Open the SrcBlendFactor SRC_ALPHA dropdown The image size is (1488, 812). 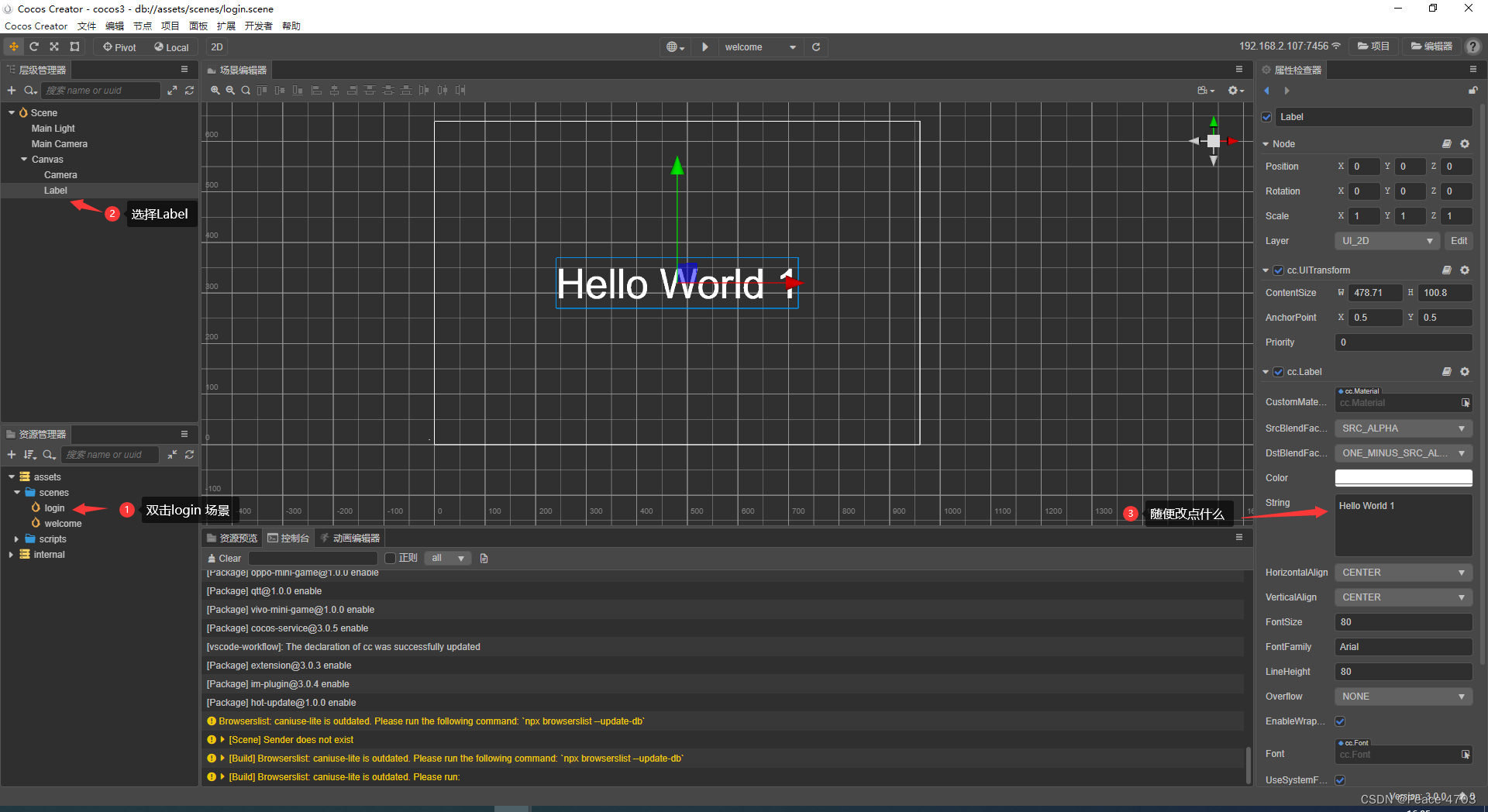(1404, 428)
